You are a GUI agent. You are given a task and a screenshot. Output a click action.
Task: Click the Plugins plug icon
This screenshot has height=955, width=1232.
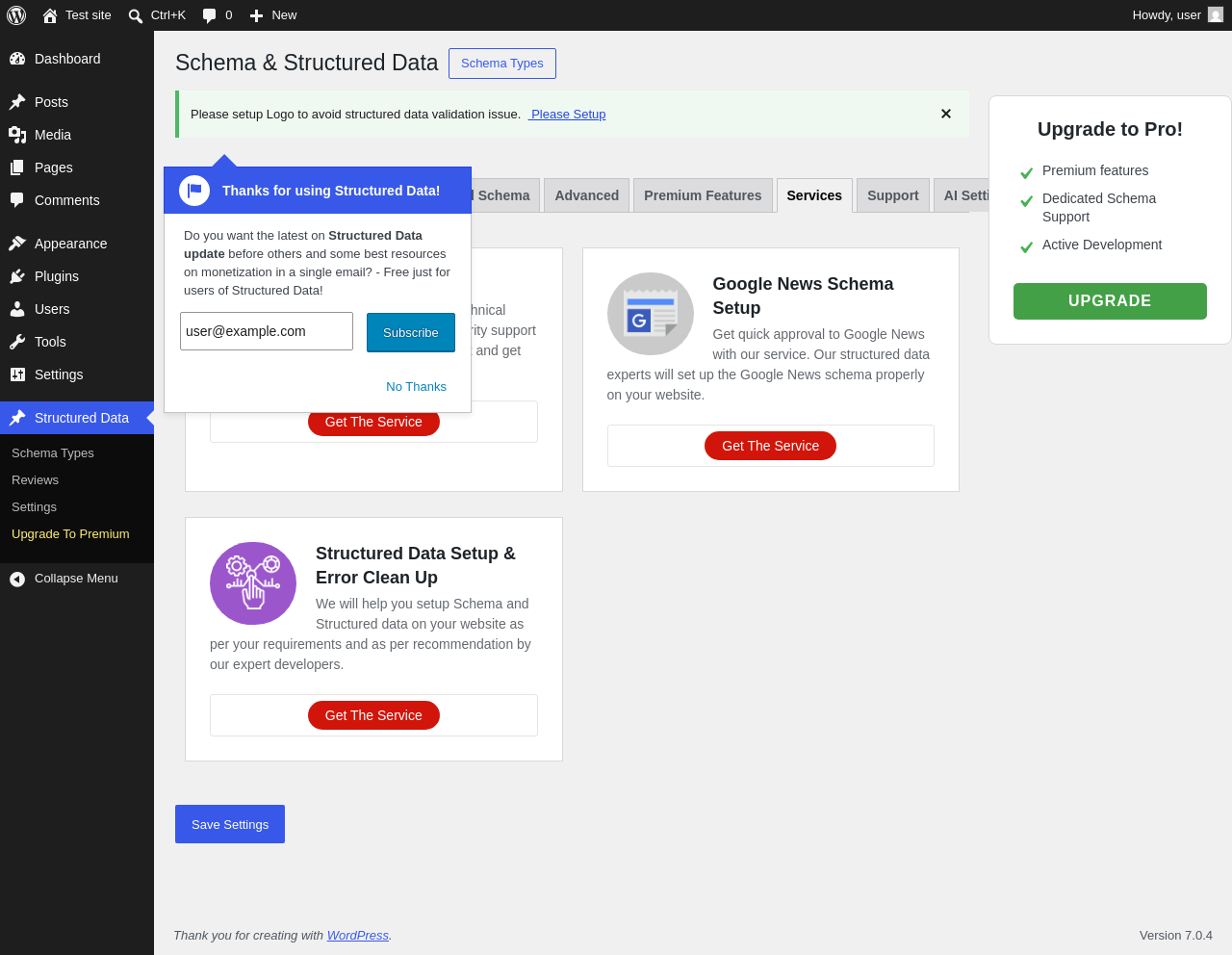click(17, 276)
